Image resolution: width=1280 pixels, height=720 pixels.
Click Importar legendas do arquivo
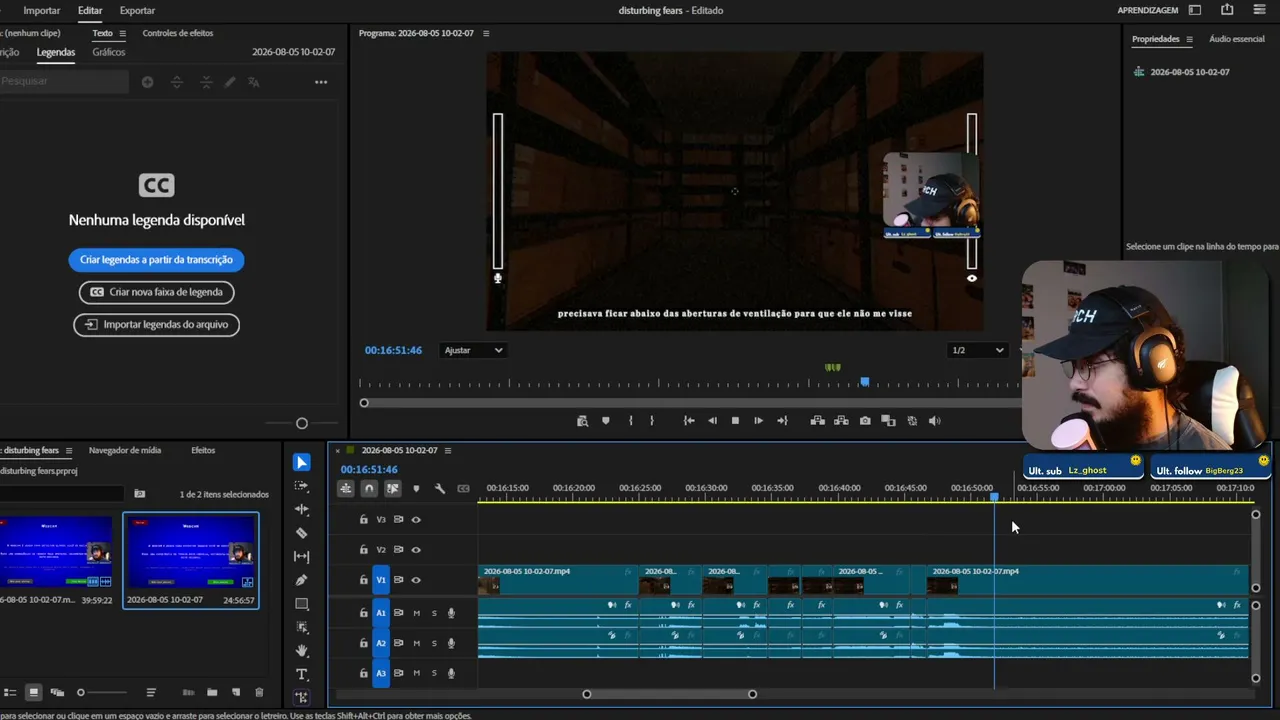tap(156, 324)
